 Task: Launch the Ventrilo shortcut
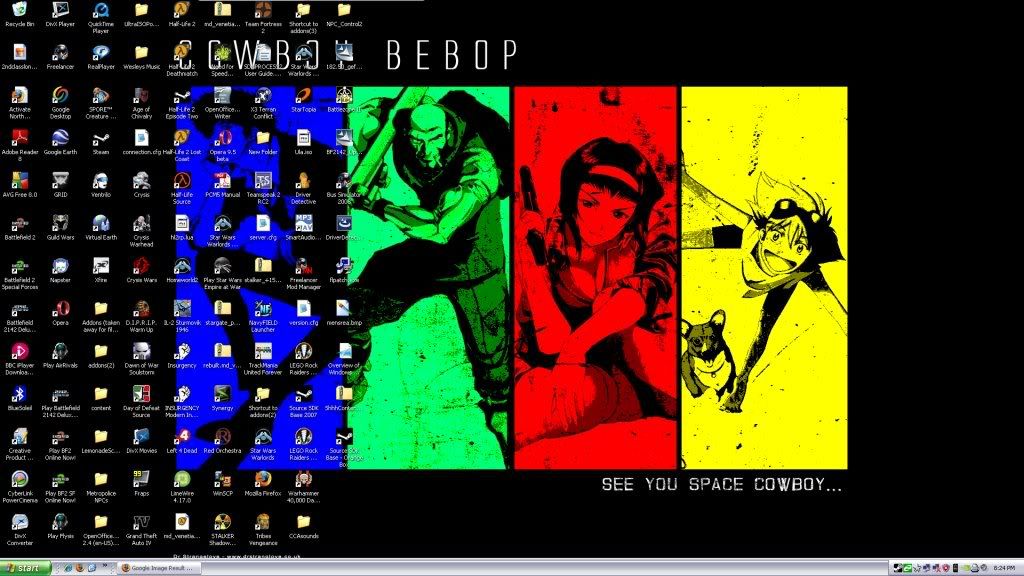click(101, 185)
